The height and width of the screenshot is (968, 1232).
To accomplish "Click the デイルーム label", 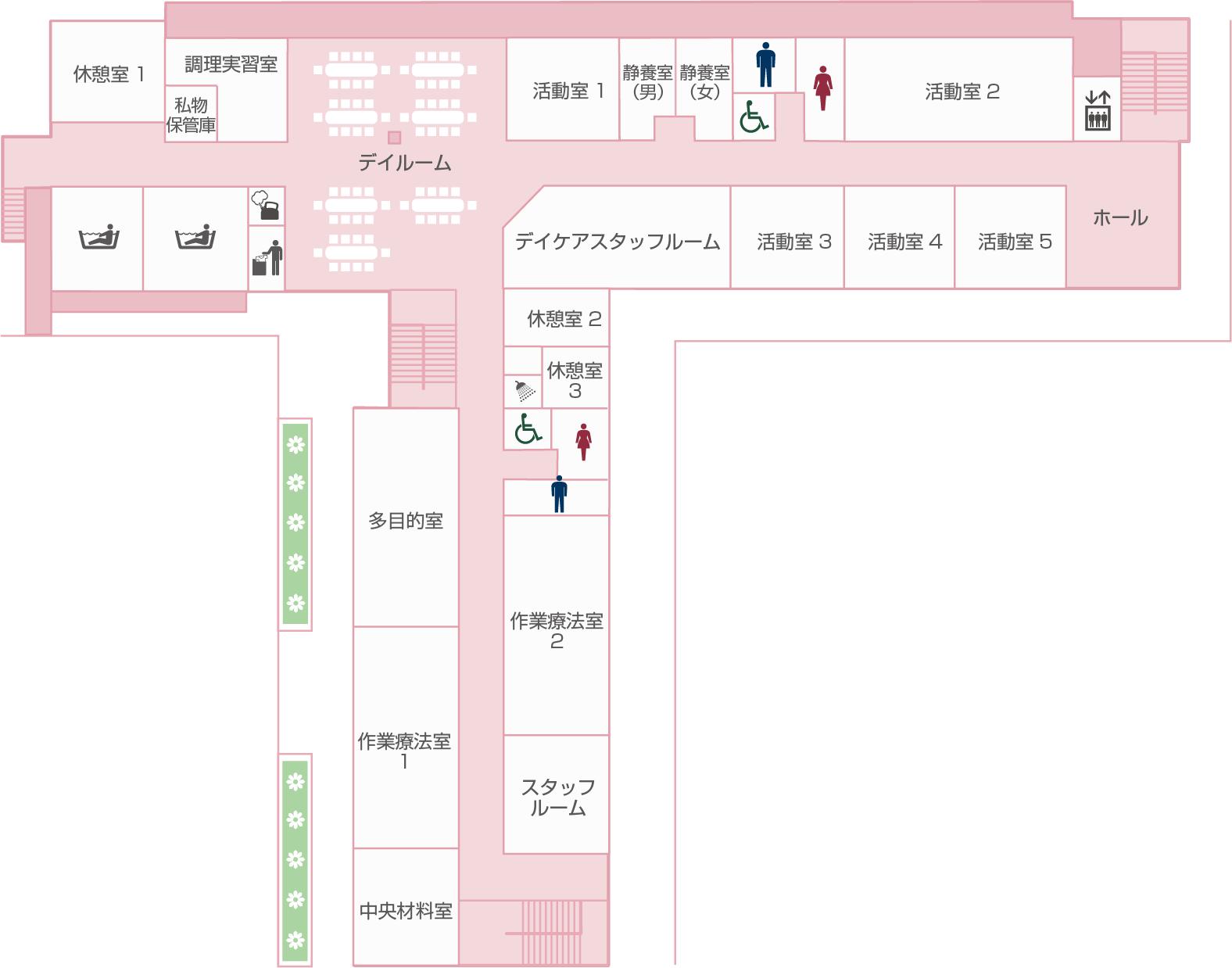I will click(x=404, y=163).
